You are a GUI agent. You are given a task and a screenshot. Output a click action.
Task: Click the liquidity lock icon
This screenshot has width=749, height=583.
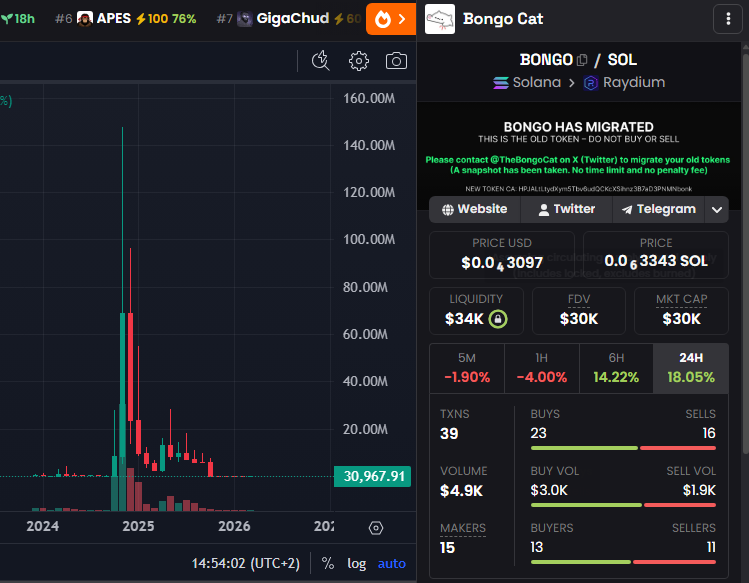tap(498, 319)
